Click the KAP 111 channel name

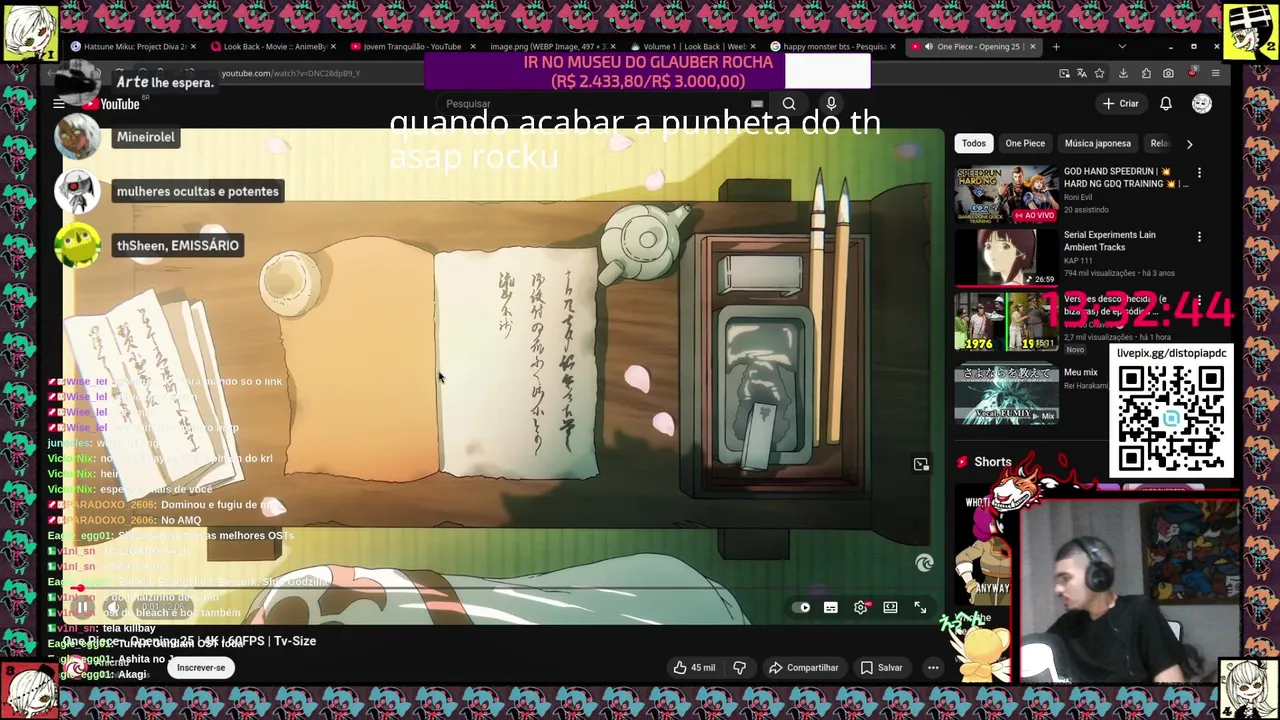[1077, 261]
